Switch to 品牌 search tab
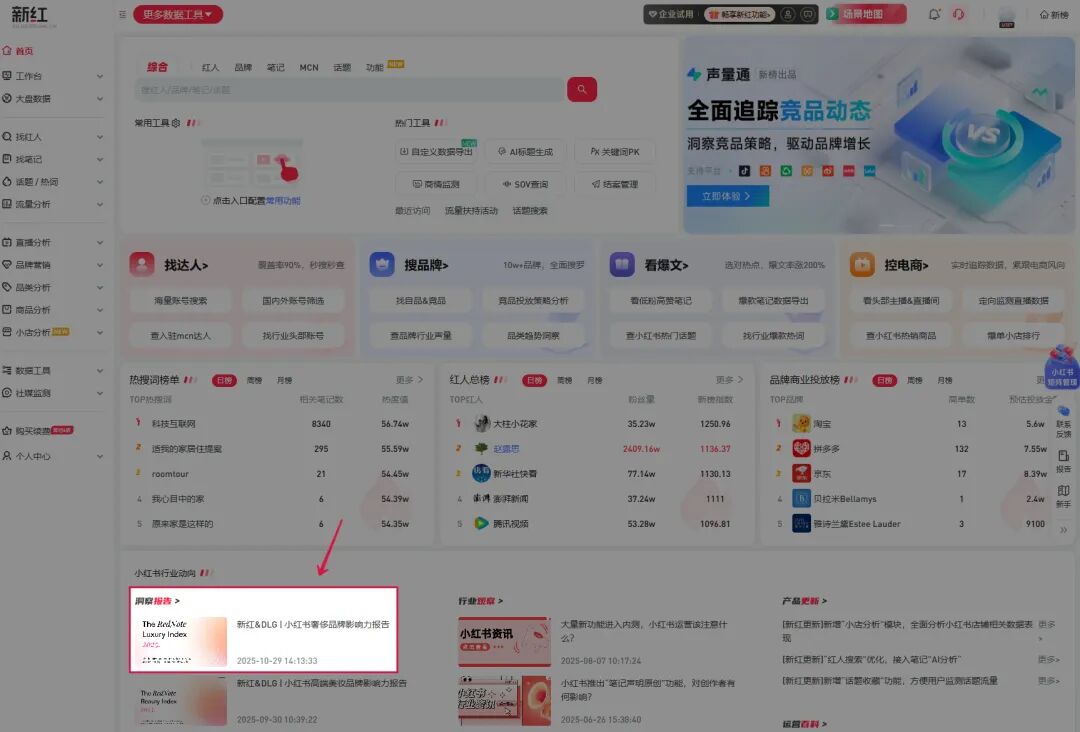 point(243,67)
